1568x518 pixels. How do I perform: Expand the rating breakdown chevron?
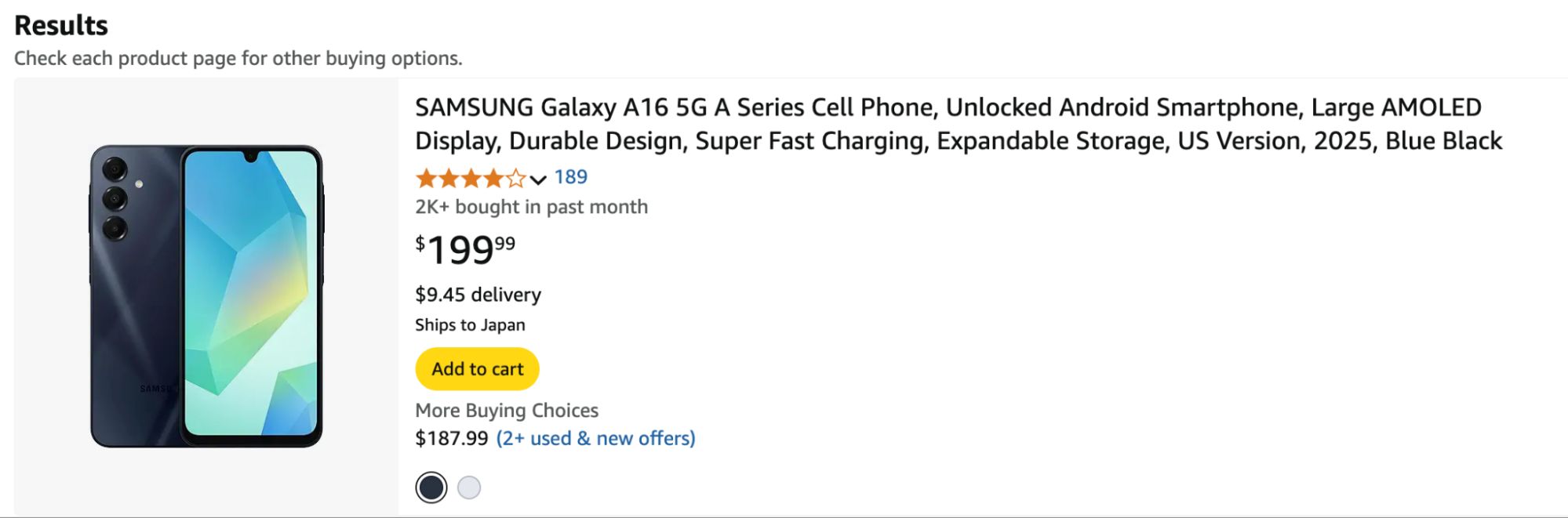[x=538, y=179]
